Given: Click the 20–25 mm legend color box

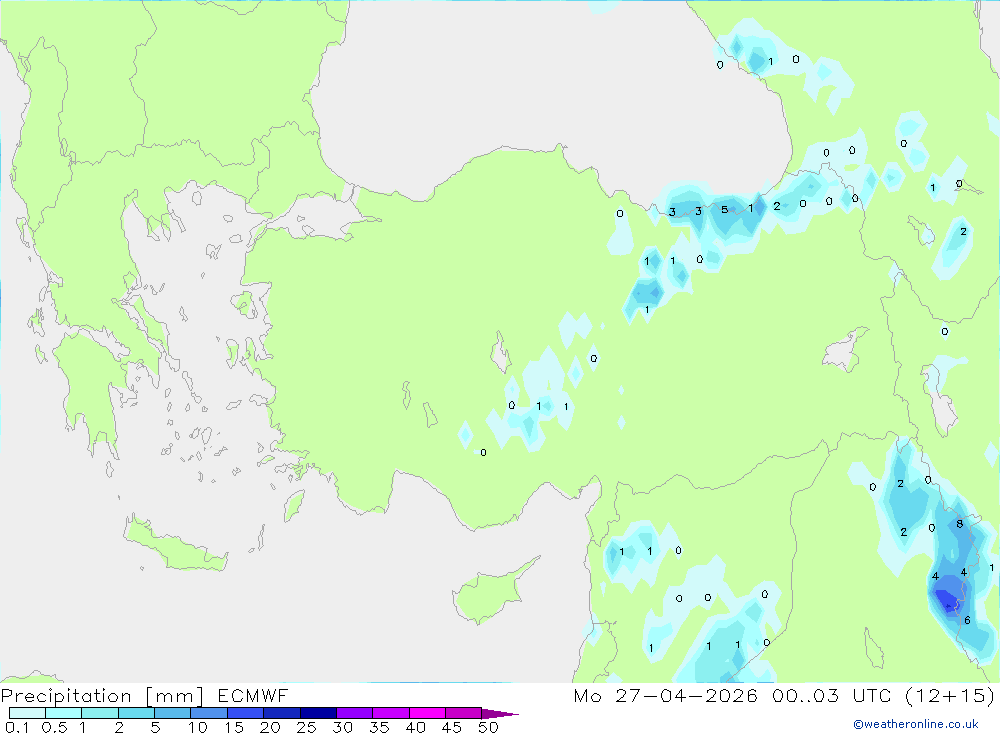Looking at the screenshot, I should pyautogui.click(x=281, y=713).
